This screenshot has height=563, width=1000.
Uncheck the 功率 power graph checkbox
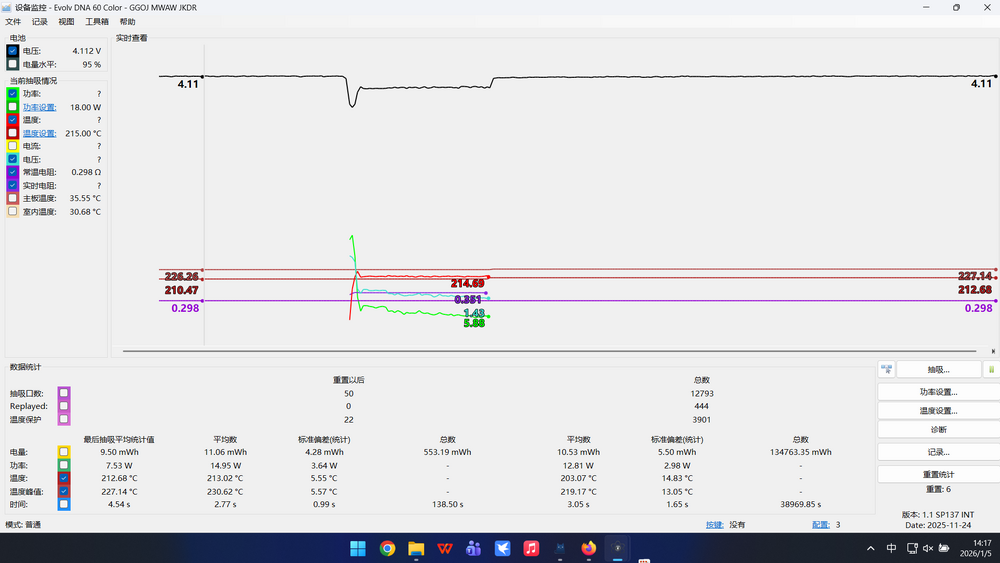pyautogui.click(x=13, y=94)
